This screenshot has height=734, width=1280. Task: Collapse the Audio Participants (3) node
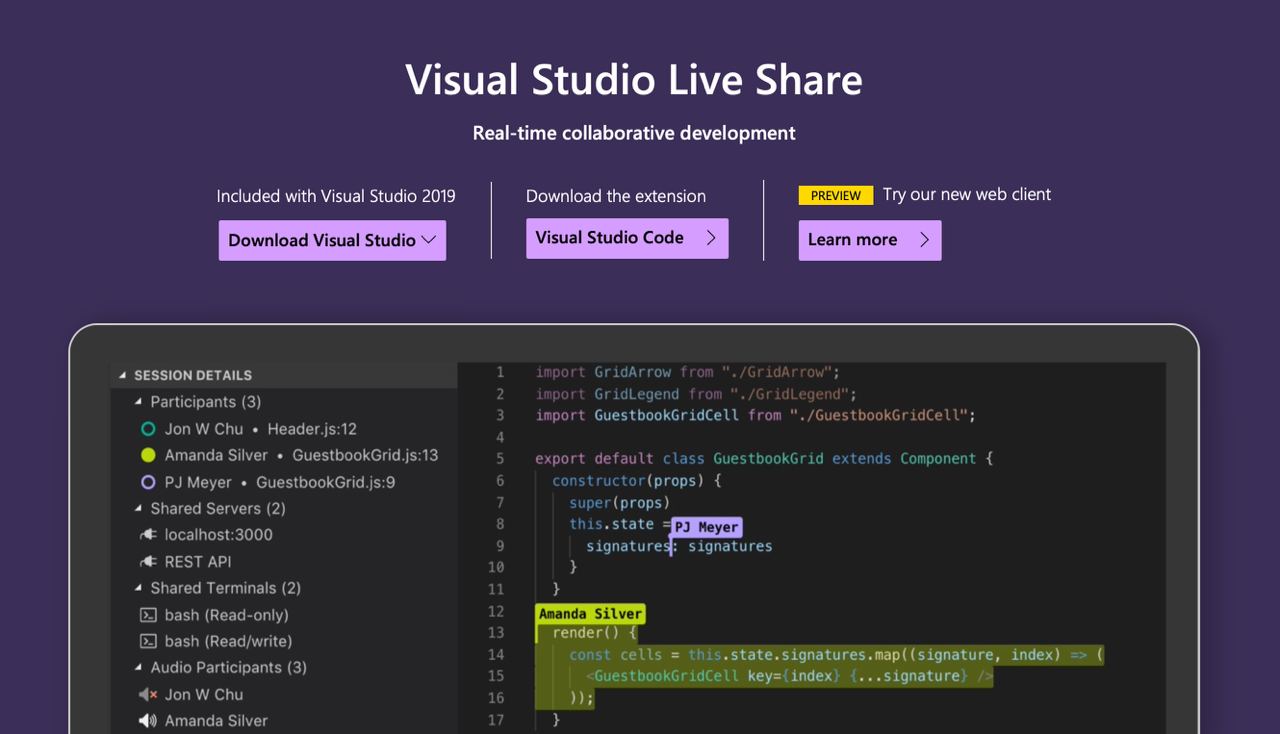click(x=139, y=668)
